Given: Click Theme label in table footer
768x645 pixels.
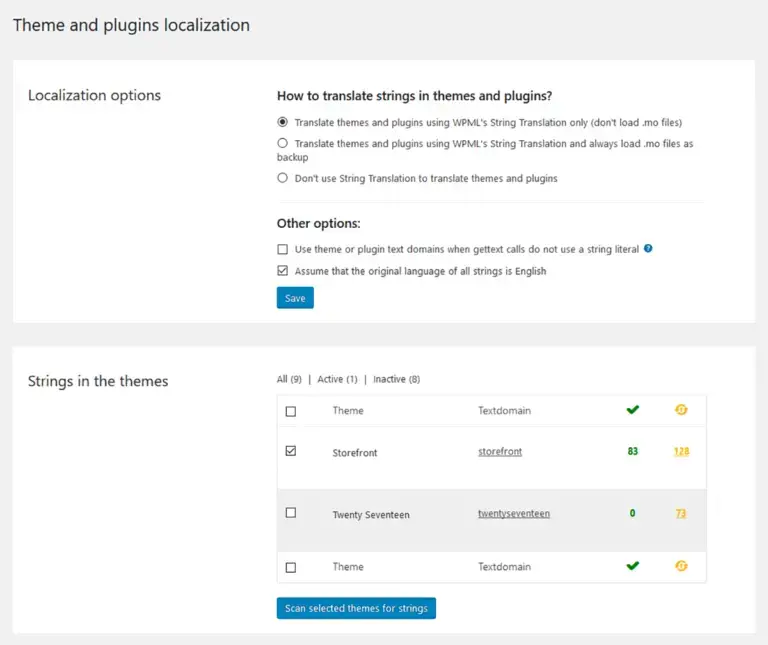Looking at the screenshot, I should pos(348,567).
